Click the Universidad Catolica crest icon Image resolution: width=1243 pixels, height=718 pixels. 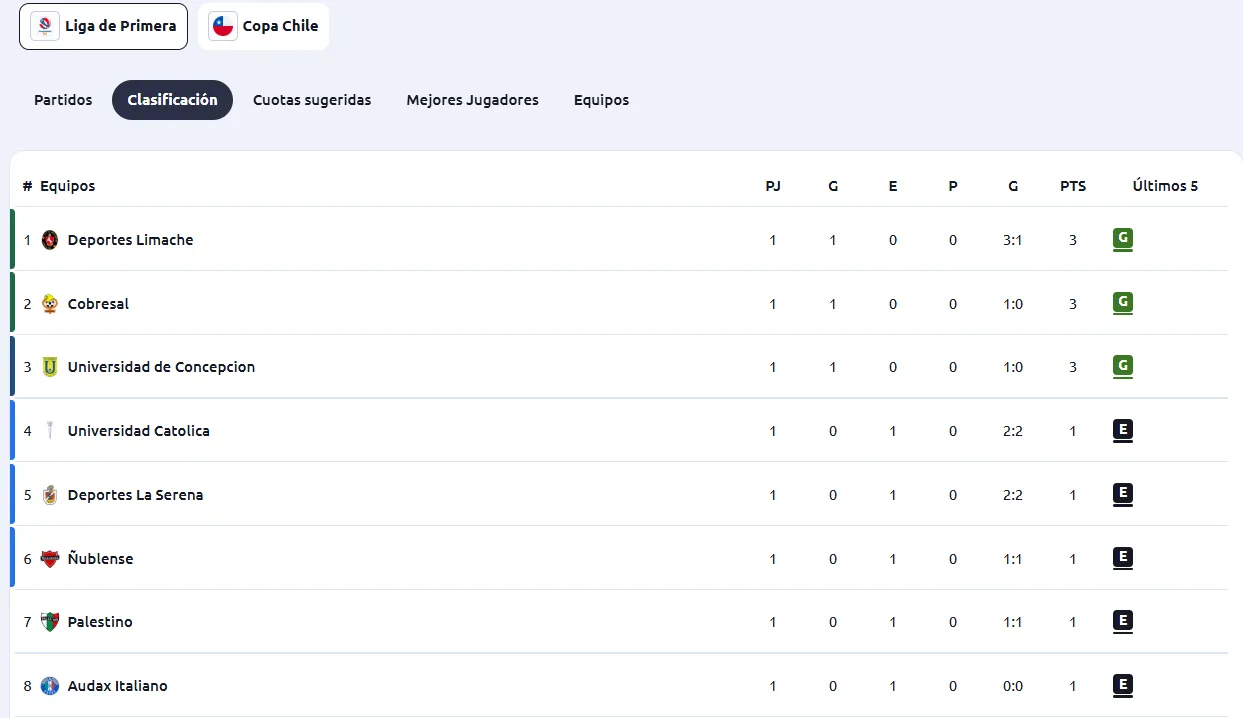click(50, 431)
